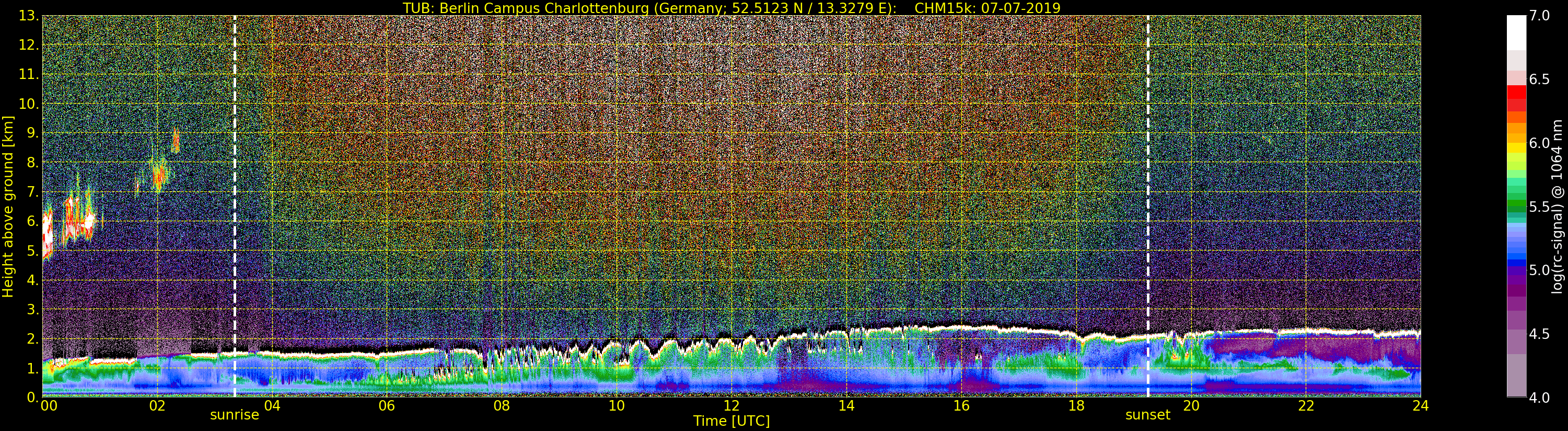Click the height axis tick '9.'
Image resolution: width=1568 pixels, height=431 pixels.
[x=33, y=133]
